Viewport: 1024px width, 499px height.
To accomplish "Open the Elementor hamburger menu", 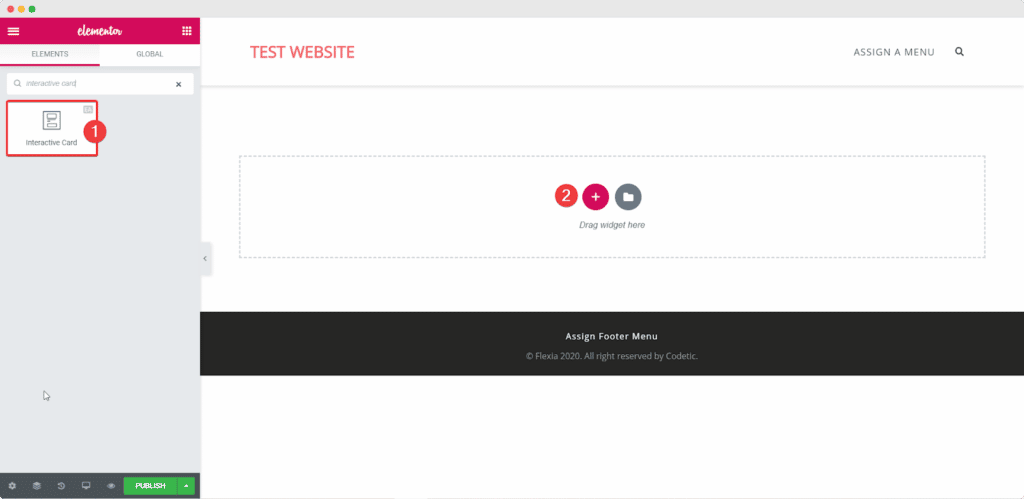I will click(13, 31).
